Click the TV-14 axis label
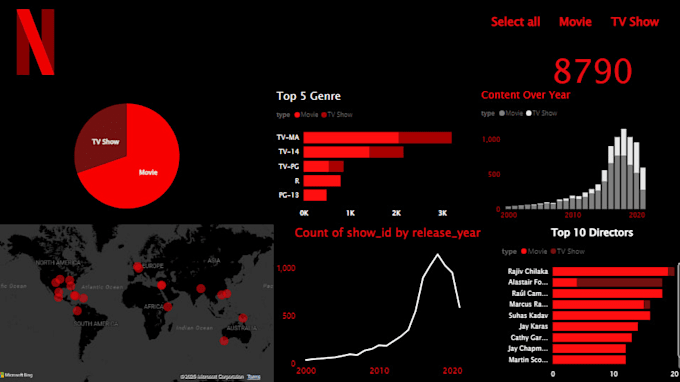Viewport: 680px width, 382px height. click(289, 152)
